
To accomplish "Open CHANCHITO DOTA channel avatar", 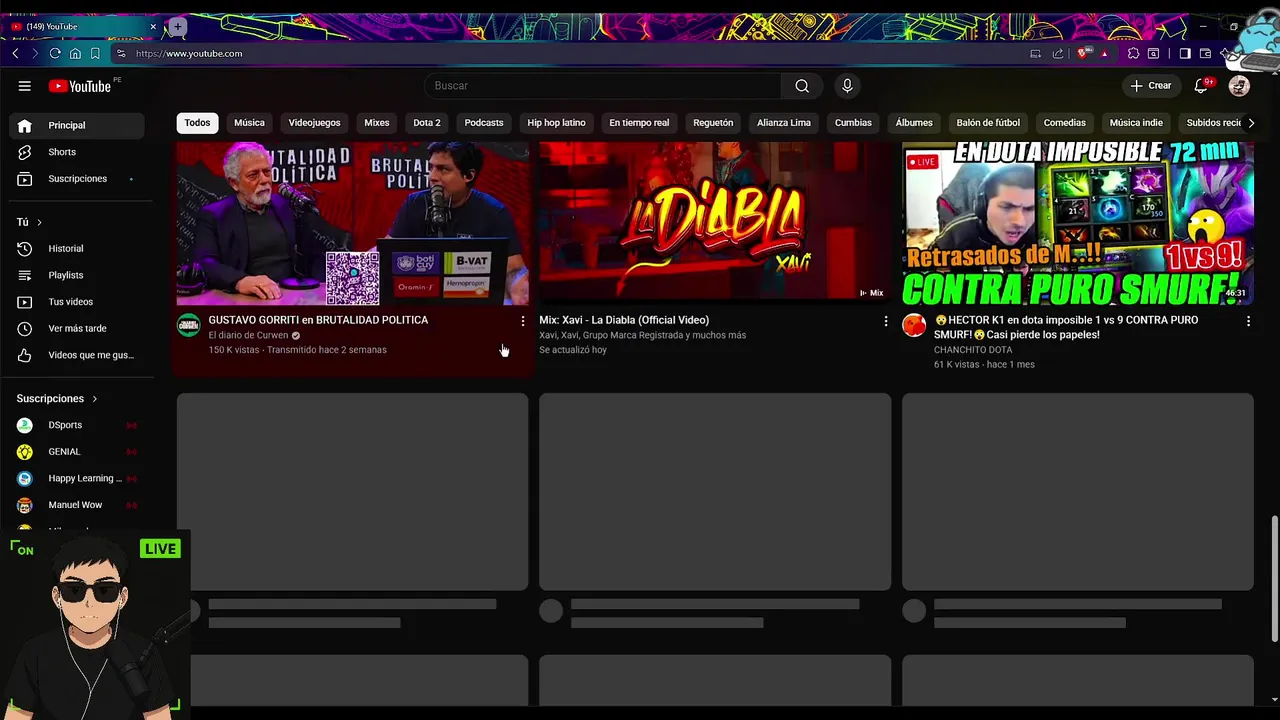I will 914,325.
